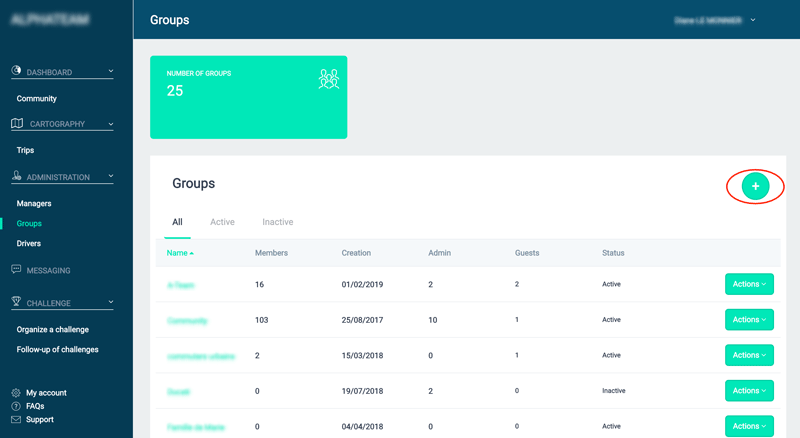Image resolution: width=800 pixels, height=438 pixels.
Task: Click the Messaging chat bubble icon
Action: (17, 270)
